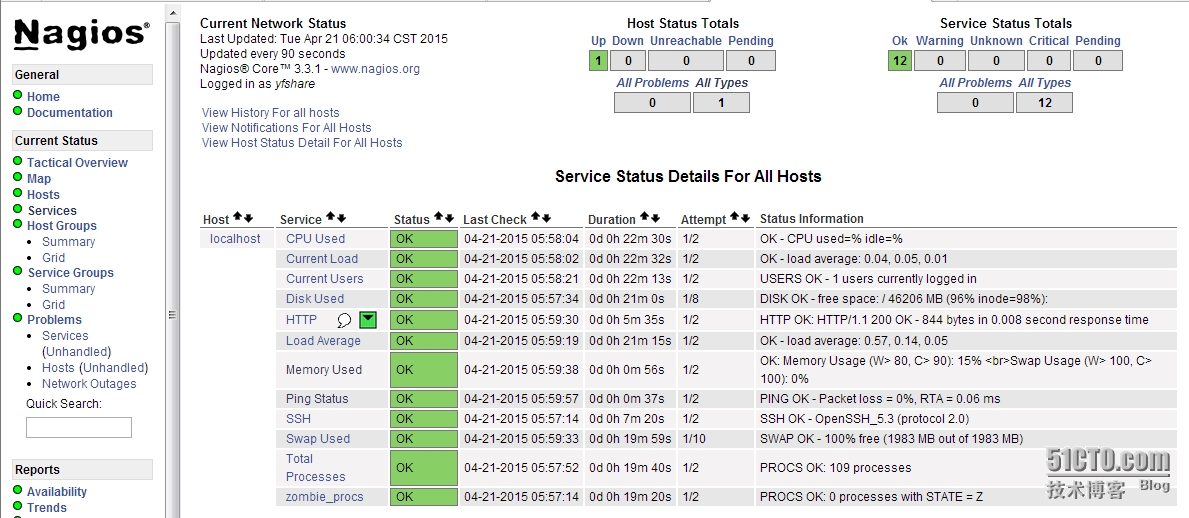Viewport: 1189px width, 518px height.
Task: Open Service Groups Grid
Action: click(x=53, y=305)
